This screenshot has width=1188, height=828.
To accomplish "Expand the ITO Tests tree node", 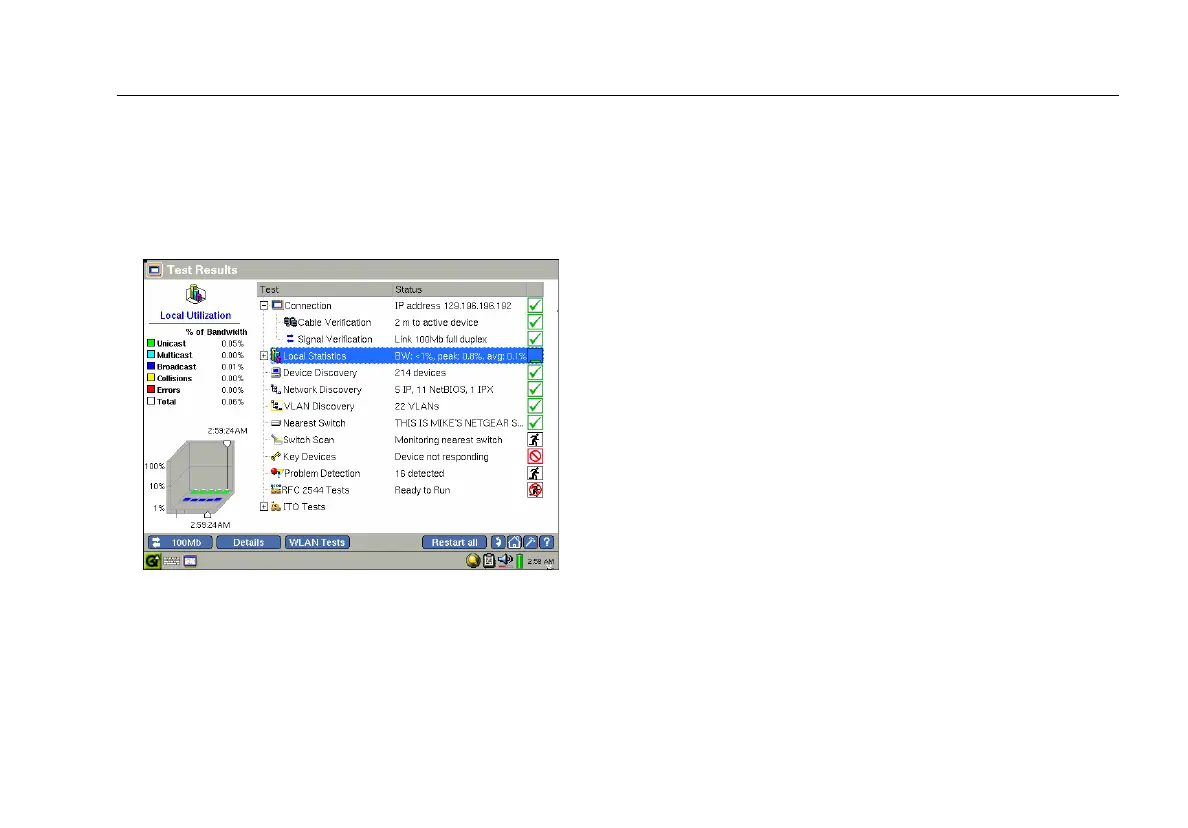I will pos(264,507).
